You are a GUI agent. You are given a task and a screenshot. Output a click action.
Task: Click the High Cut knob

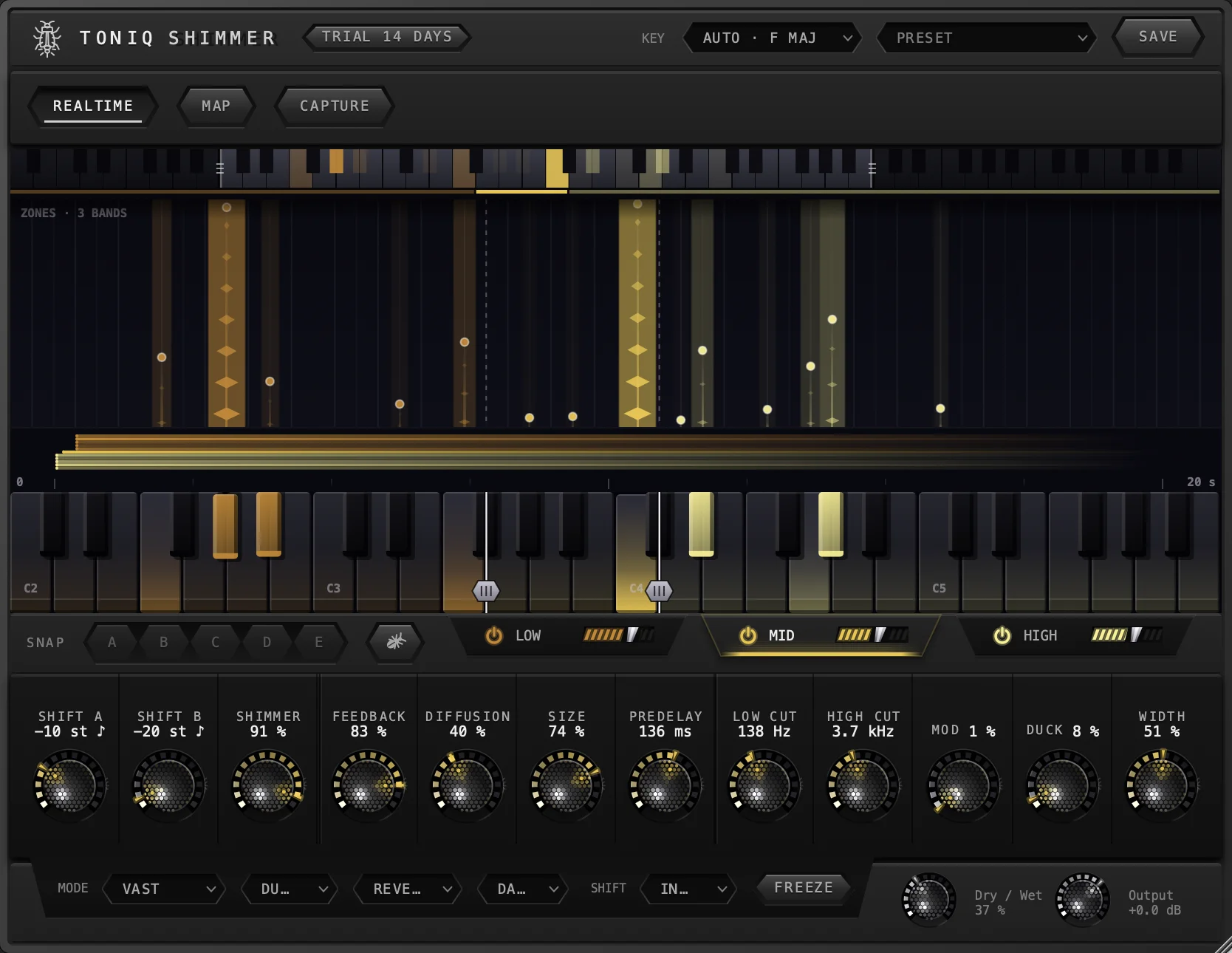[863, 785]
